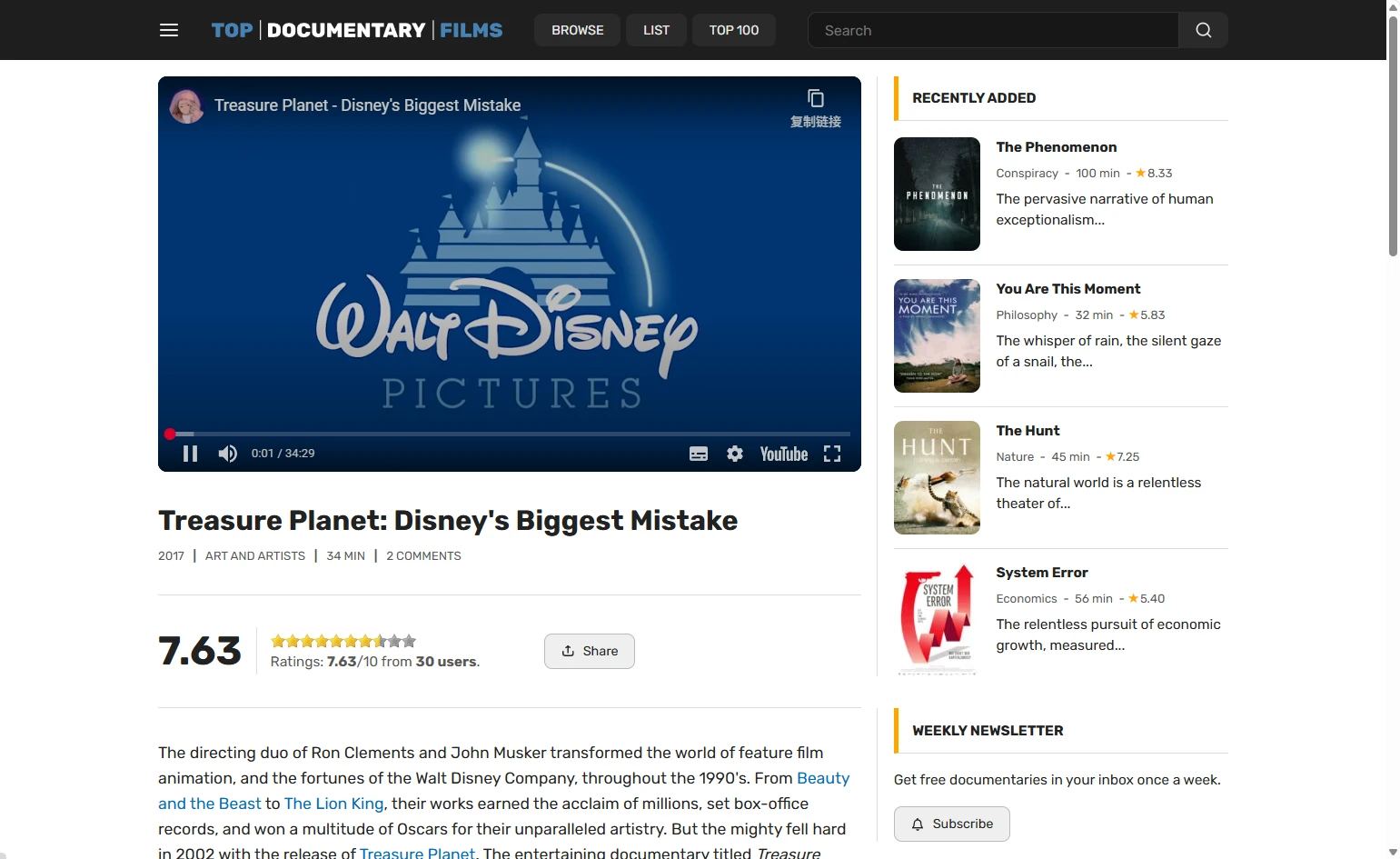This screenshot has width=1400, height=859.
Task: Toggle video subtitles on
Action: 698,454
